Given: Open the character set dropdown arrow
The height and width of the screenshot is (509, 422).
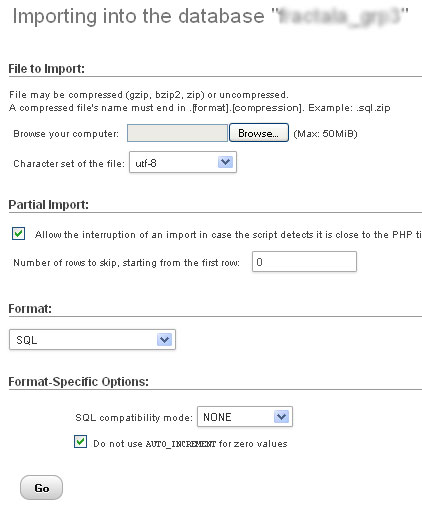Looking at the screenshot, I should [225, 162].
